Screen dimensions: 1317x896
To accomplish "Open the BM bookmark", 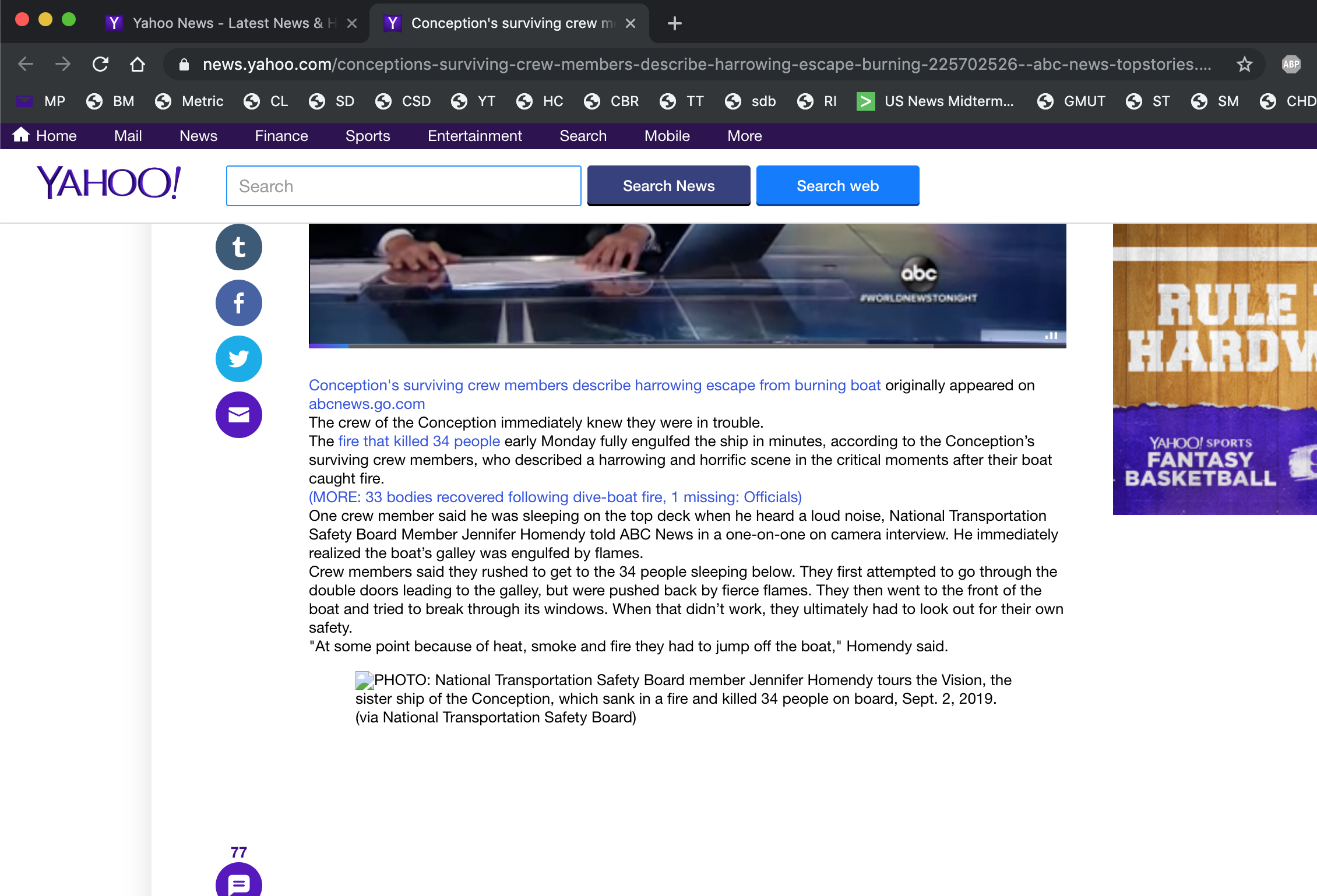I will click(x=110, y=101).
